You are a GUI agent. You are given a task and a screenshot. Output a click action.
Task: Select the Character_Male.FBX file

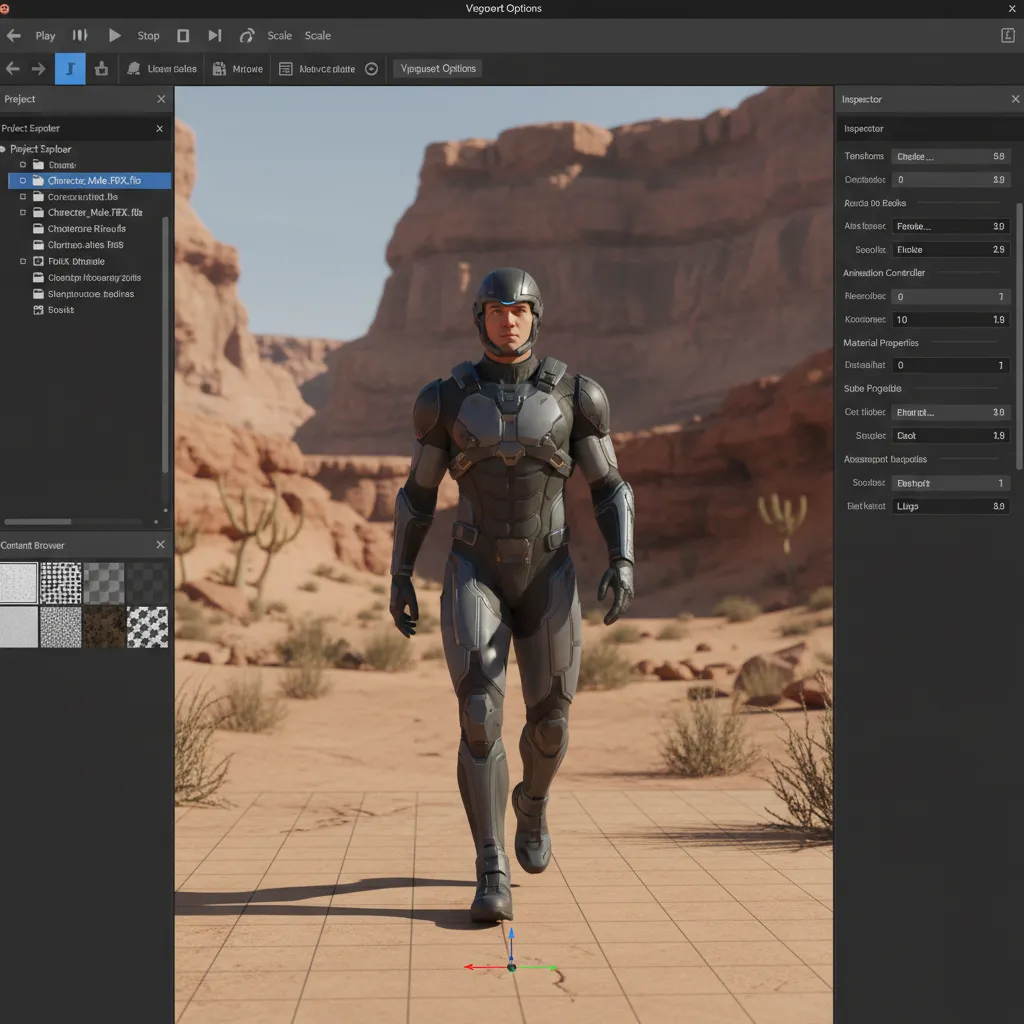click(x=96, y=180)
